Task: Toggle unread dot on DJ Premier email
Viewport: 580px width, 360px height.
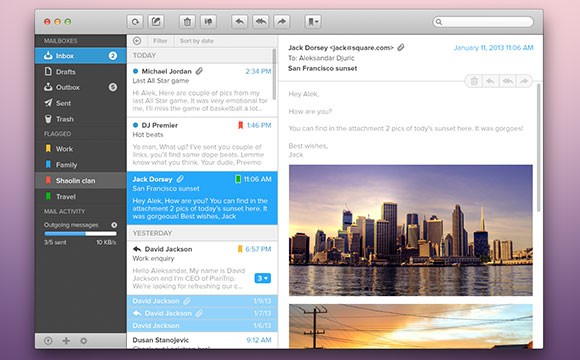Action: point(135,125)
